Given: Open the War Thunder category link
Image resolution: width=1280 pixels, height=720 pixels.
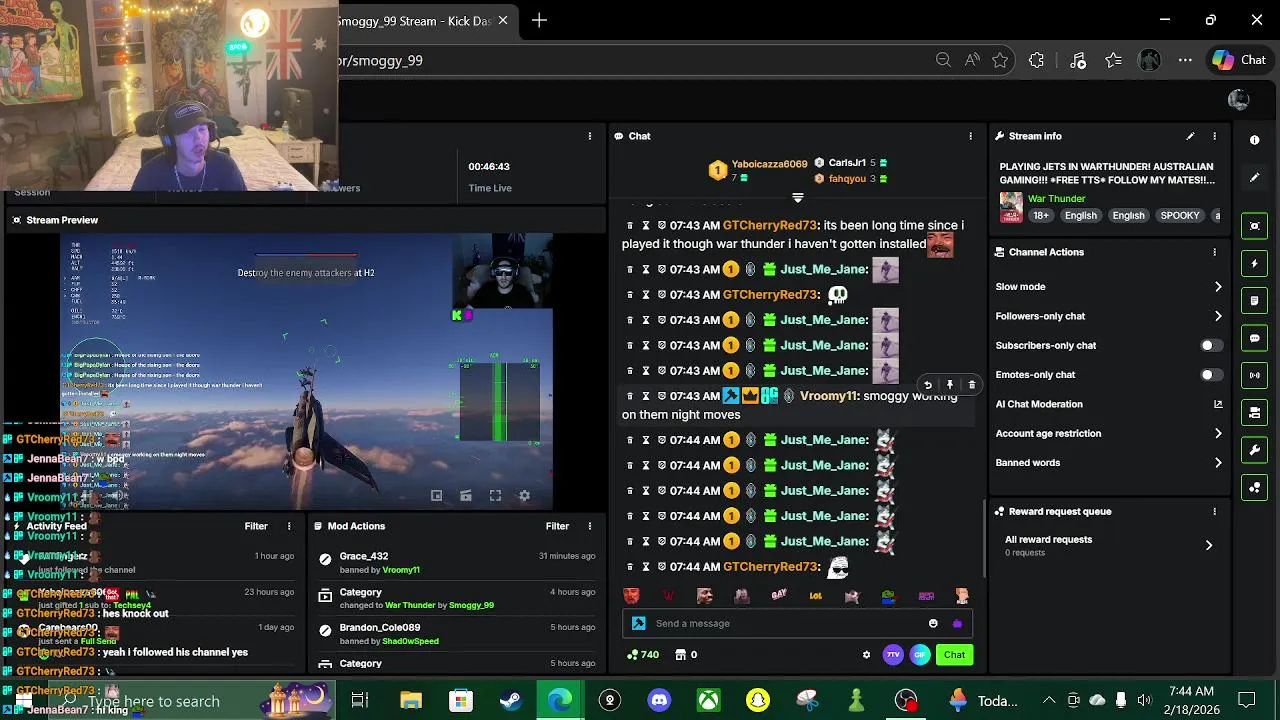Looking at the screenshot, I should point(1056,199).
